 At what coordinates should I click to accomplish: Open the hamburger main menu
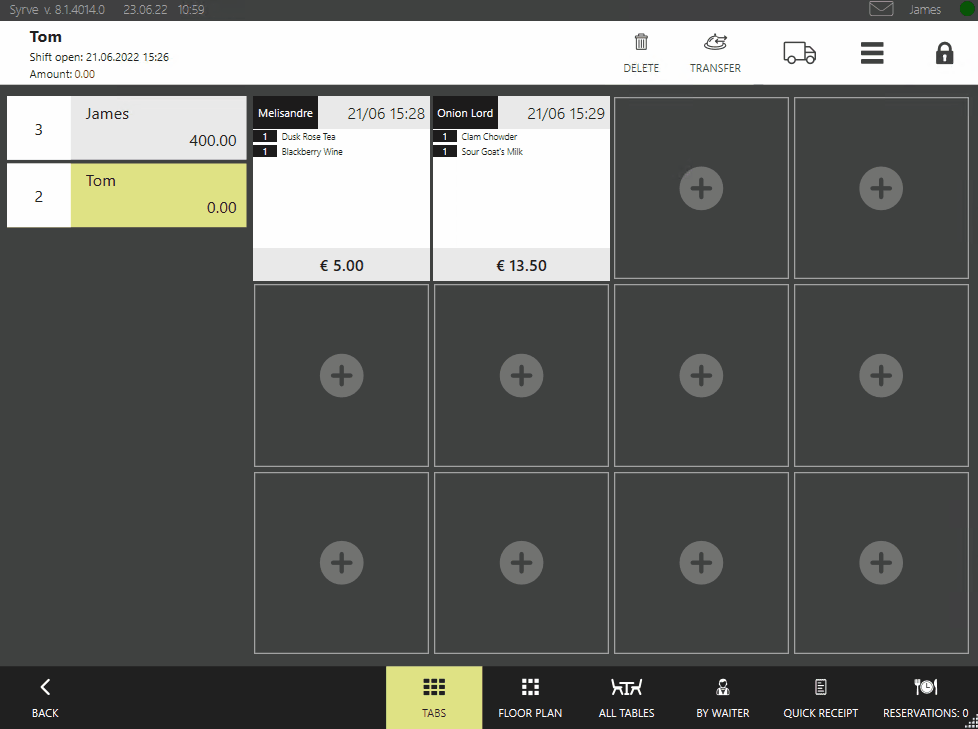coord(872,53)
